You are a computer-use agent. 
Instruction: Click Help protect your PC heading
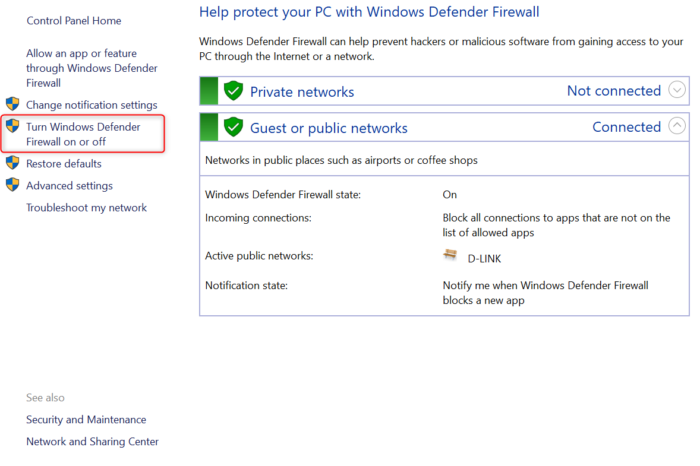pos(369,12)
